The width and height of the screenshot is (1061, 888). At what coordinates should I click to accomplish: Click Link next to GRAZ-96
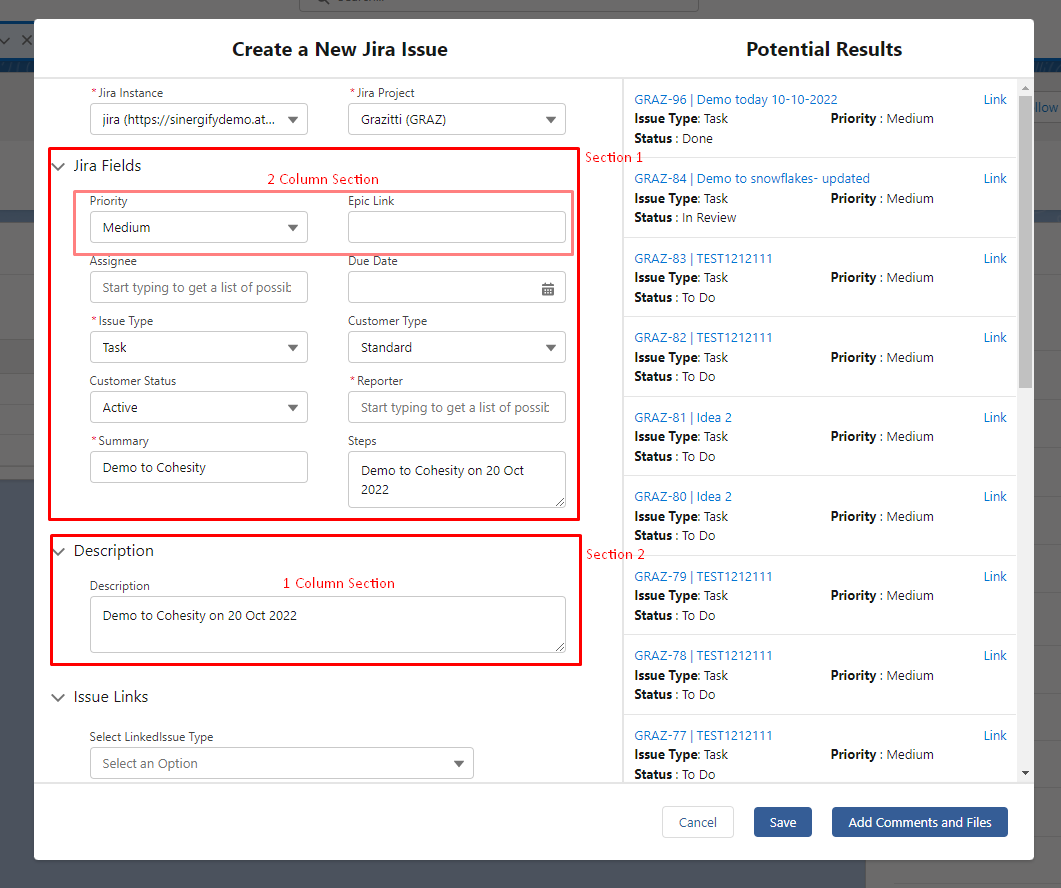pos(995,99)
